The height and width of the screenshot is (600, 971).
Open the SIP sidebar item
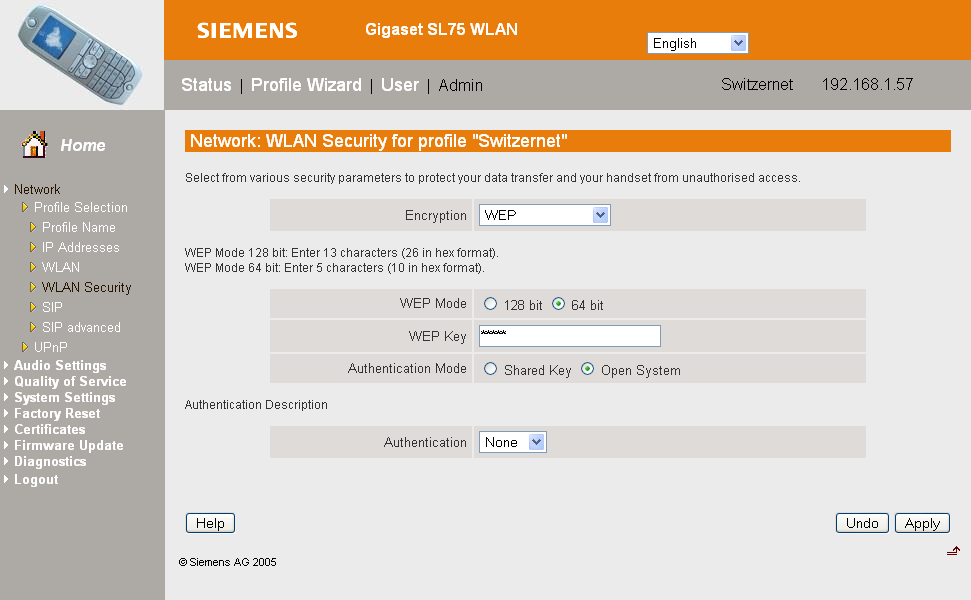pos(52,307)
